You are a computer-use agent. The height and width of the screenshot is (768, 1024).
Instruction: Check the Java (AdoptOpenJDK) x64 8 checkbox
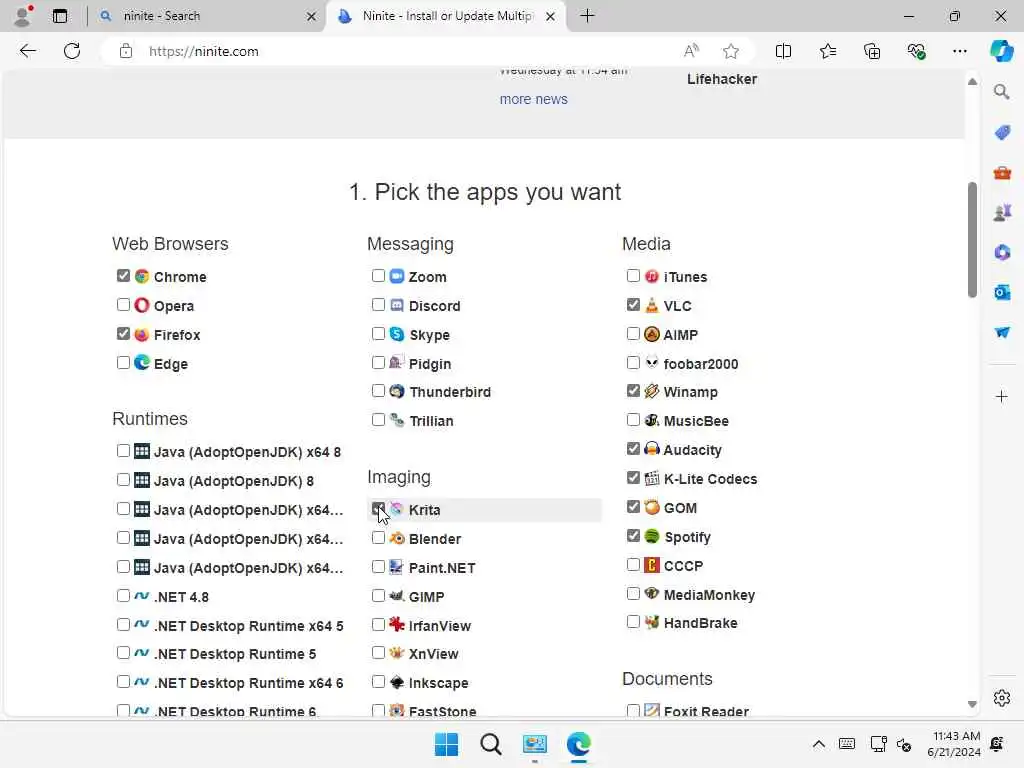(123, 451)
